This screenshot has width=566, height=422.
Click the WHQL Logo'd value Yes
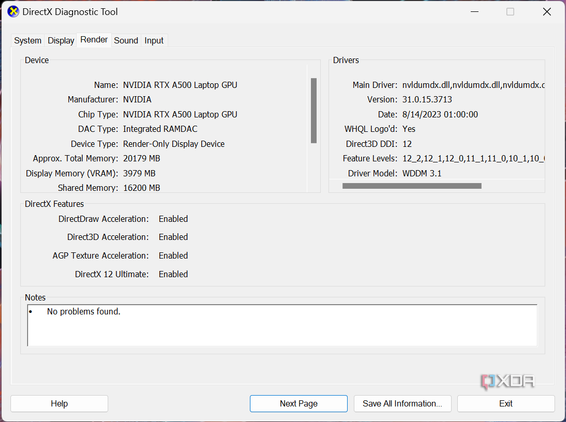pyautogui.click(x=409, y=129)
